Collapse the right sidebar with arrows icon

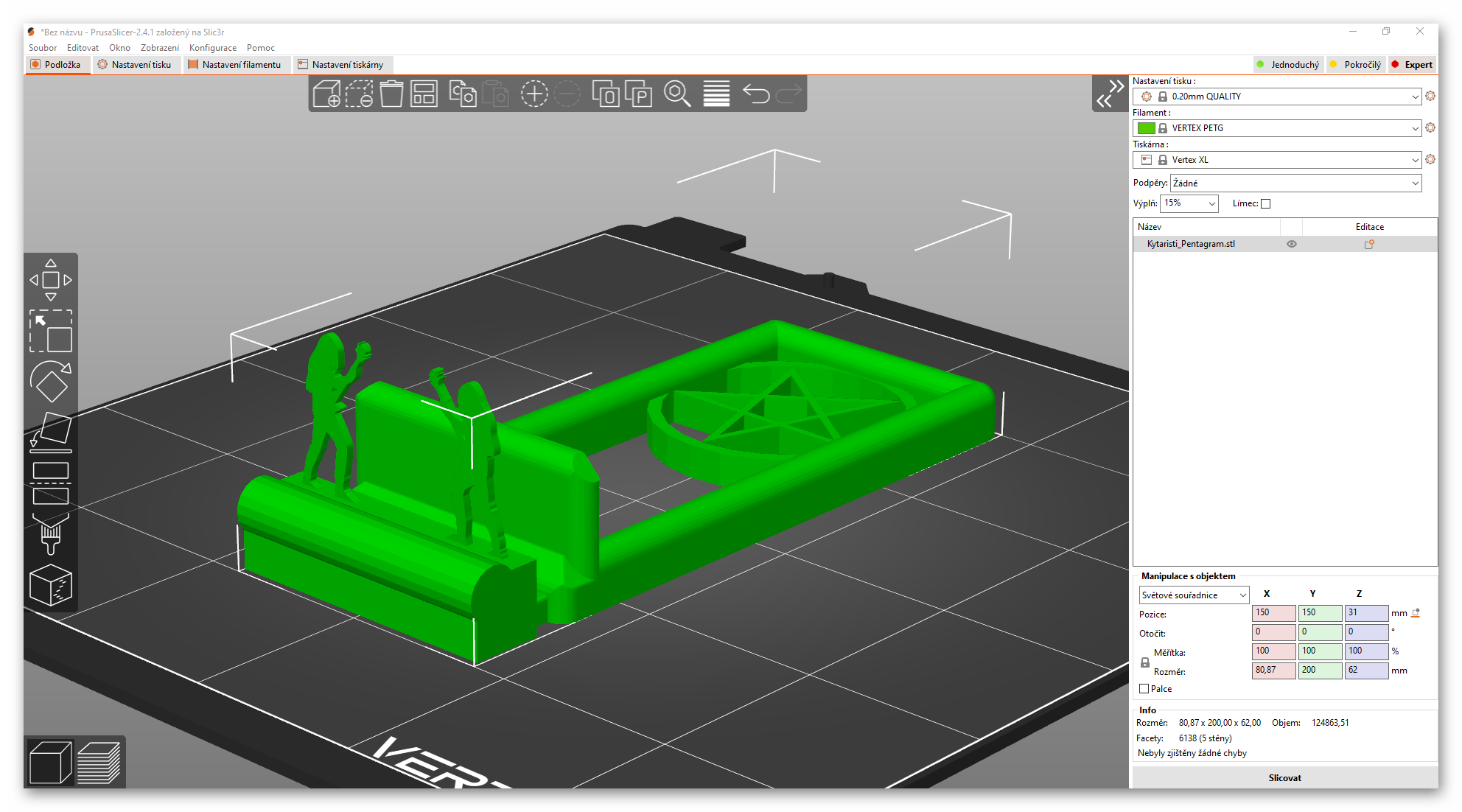coord(1110,94)
